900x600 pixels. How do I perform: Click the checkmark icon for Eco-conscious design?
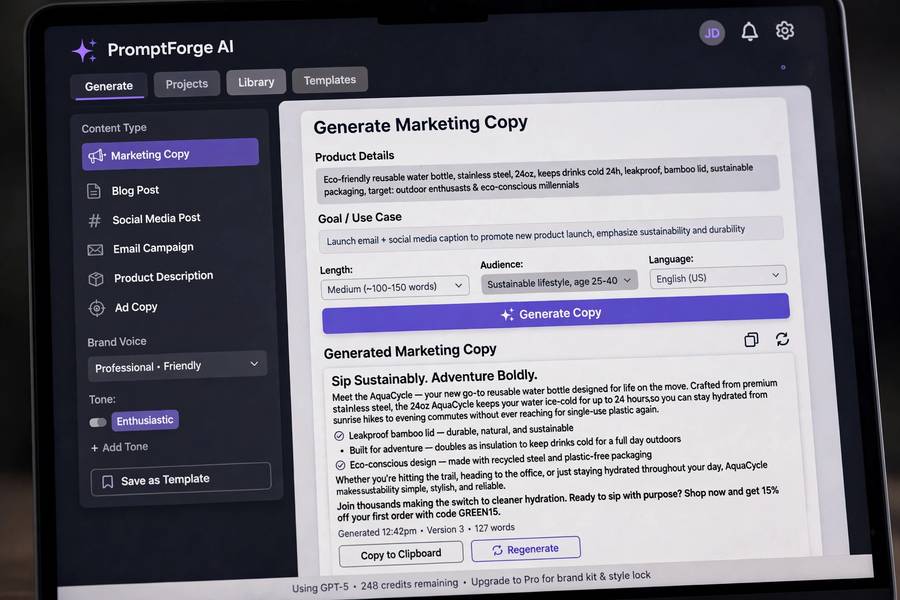340,465
